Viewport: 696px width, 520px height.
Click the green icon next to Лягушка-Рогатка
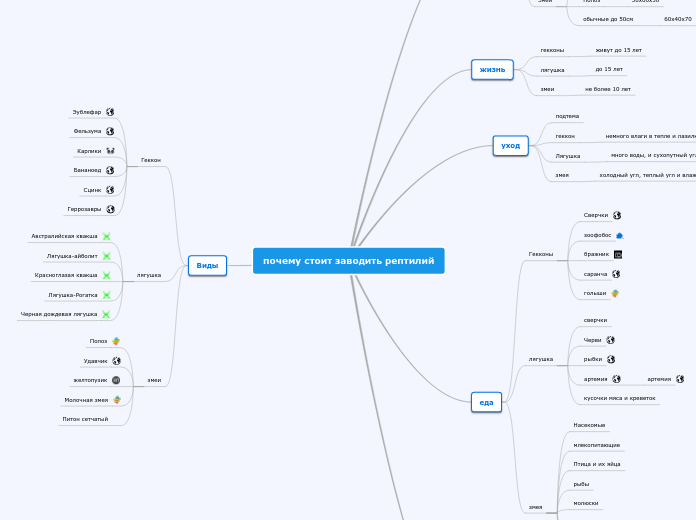click(x=107, y=295)
